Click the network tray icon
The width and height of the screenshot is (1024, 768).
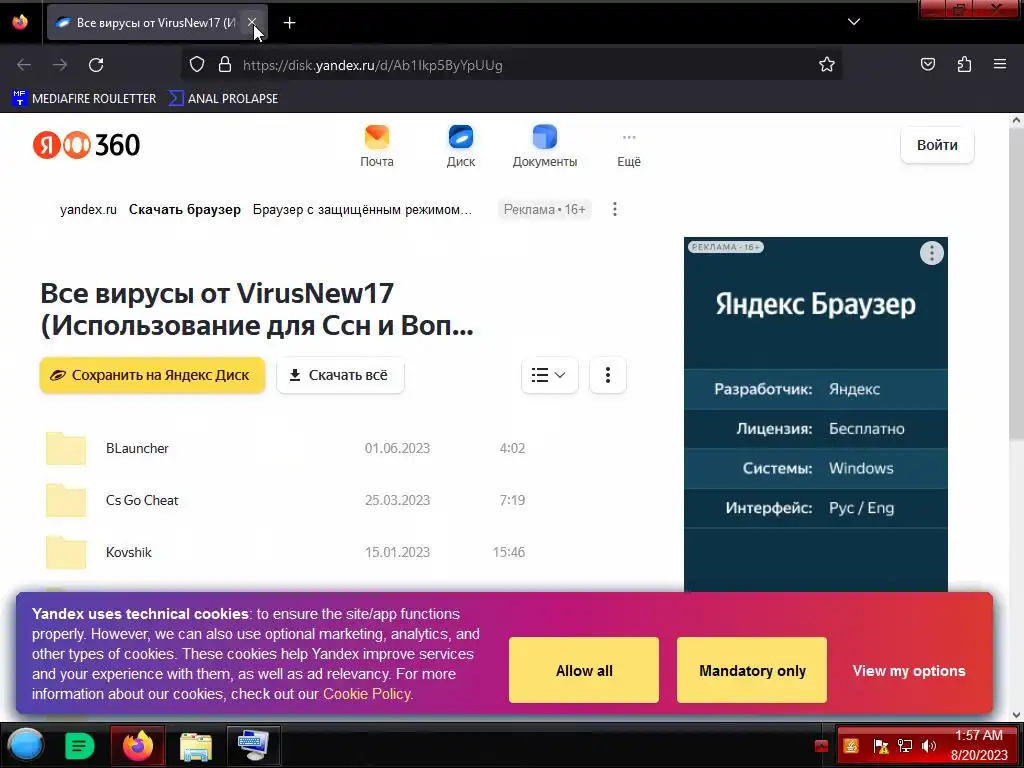pyautogui.click(x=904, y=746)
